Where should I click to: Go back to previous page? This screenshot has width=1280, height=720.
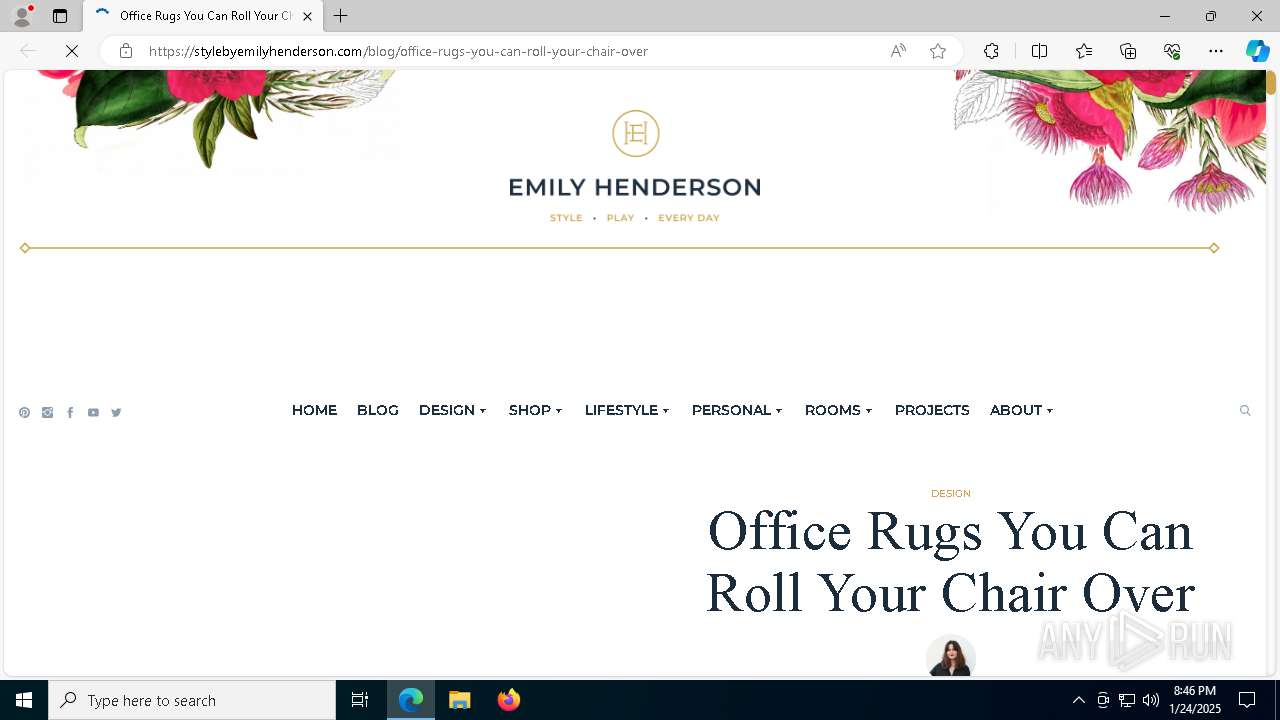pyautogui.click(x=28, y=51)
